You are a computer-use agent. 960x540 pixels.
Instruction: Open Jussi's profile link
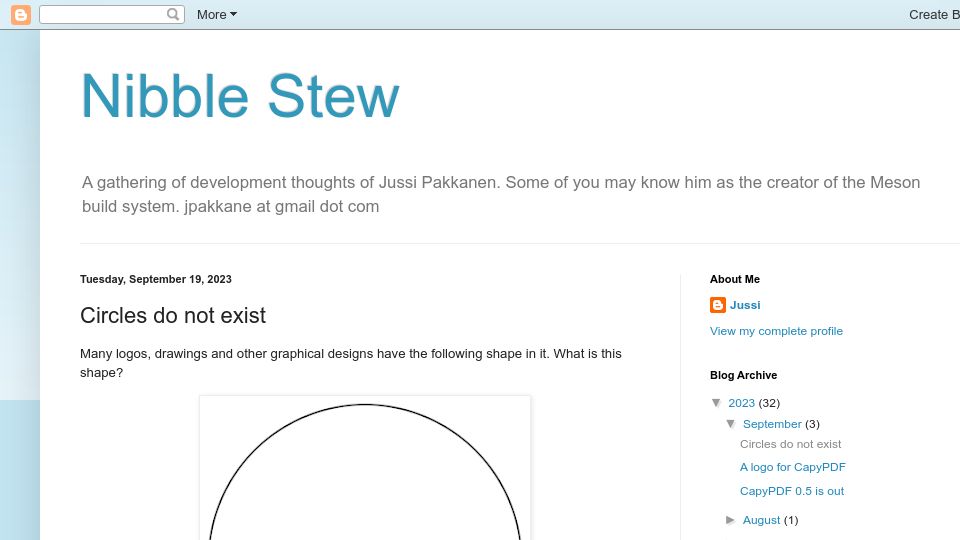(745, 305)
